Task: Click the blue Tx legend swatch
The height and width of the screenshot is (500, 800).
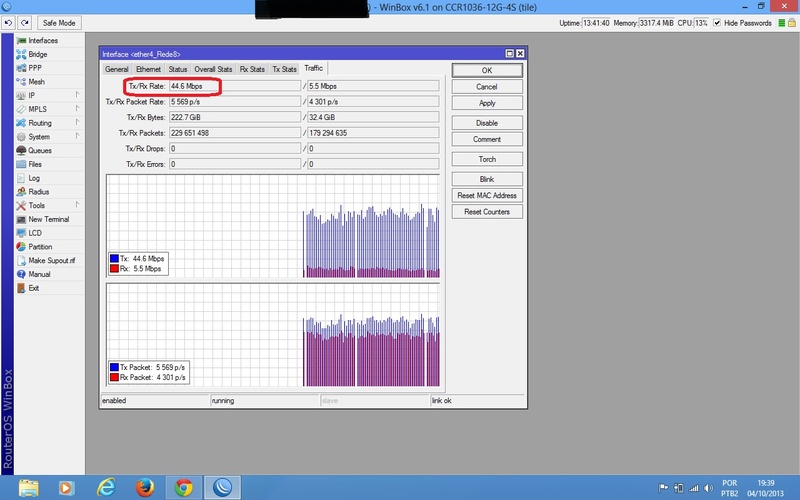Action: [x=115, y=258]
